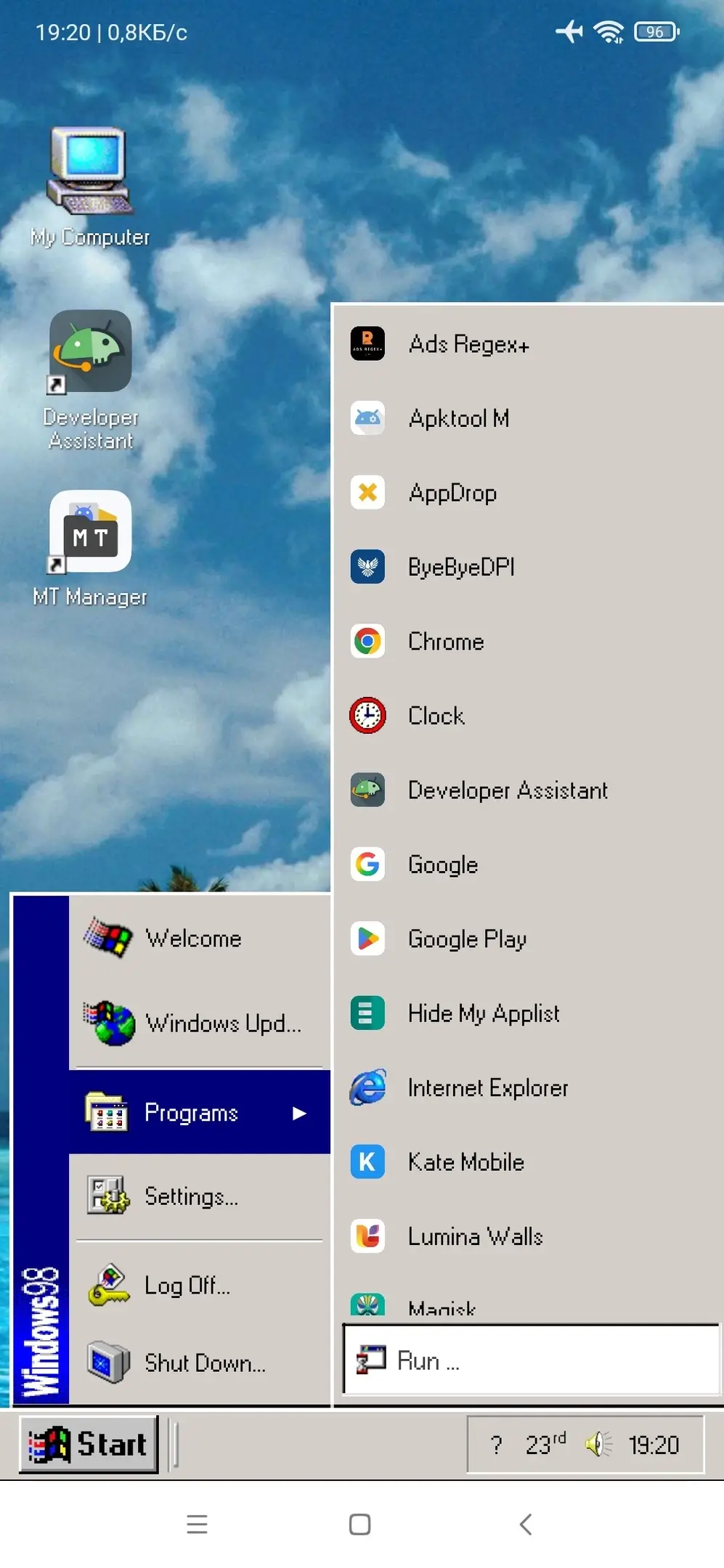
Task: Expand the Programs submenu arrow
Action: coord(299,1113)
